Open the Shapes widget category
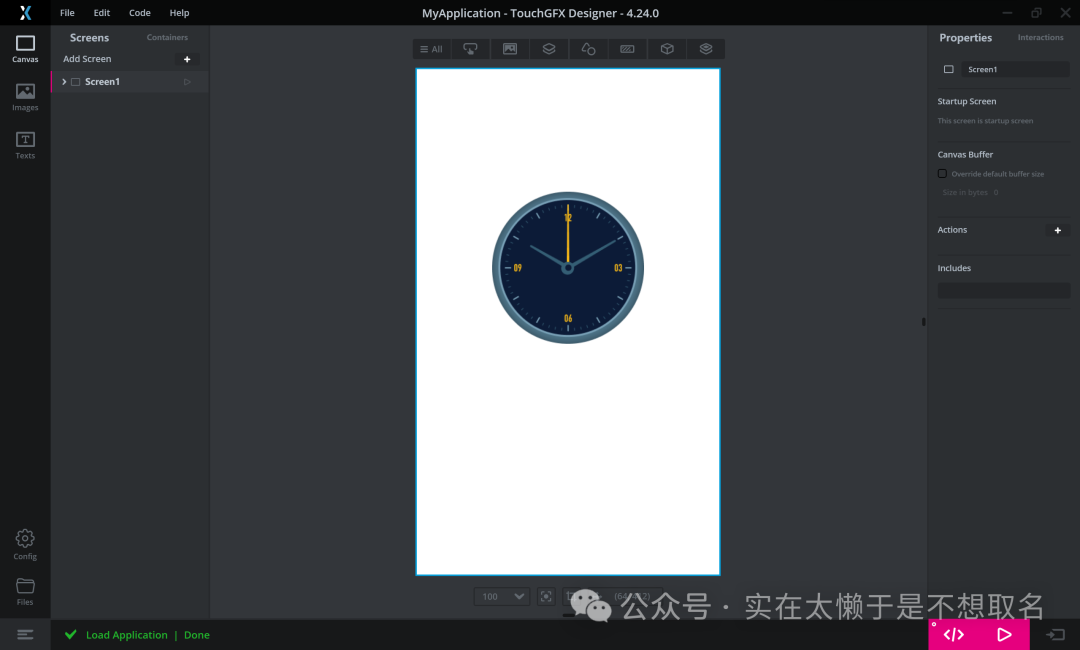The width and height of the screenshot is (1080, 650). click(x=588, y=49)
